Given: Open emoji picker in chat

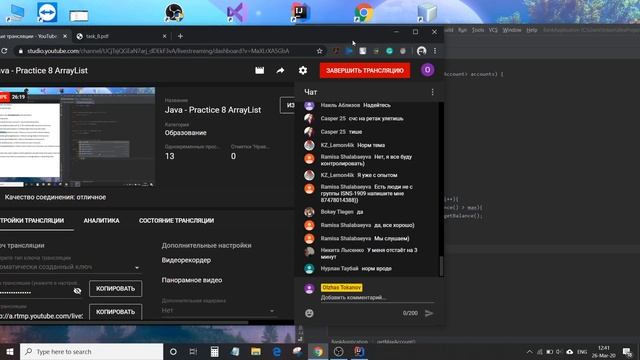Looking at the screenshot, I should click(x=309, y=313).
